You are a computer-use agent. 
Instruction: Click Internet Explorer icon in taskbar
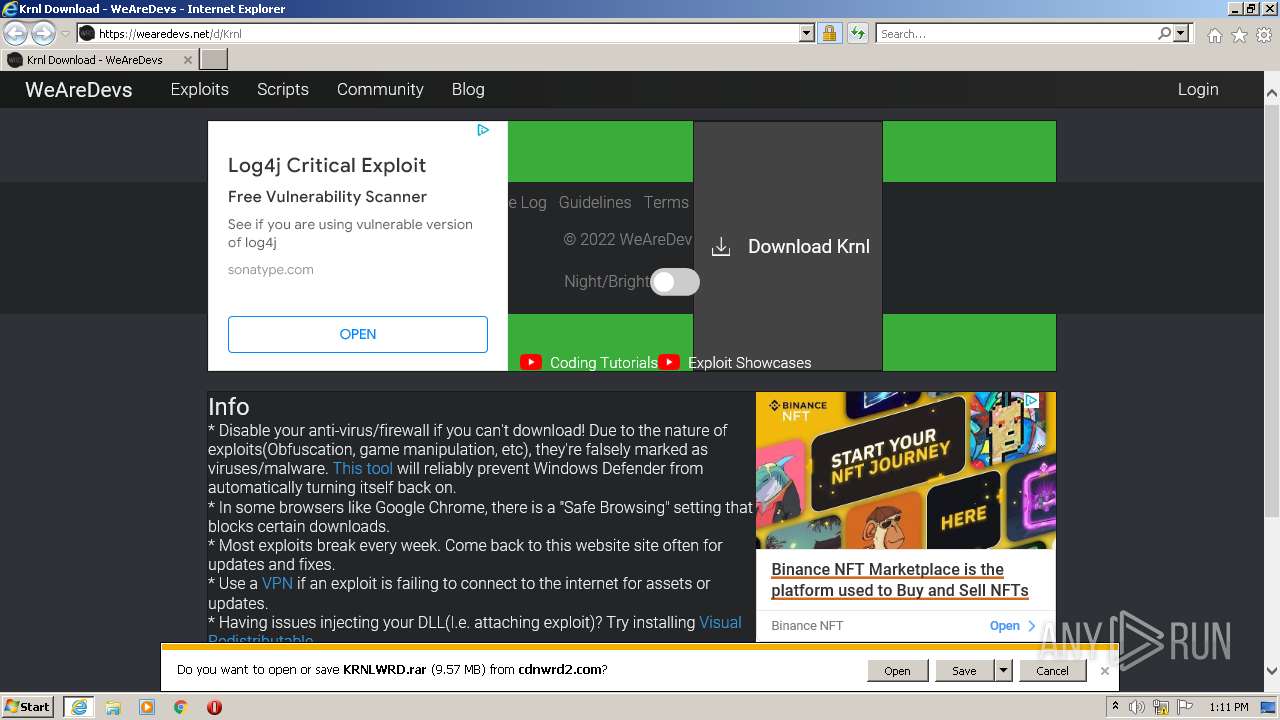[x=79, y=707]
